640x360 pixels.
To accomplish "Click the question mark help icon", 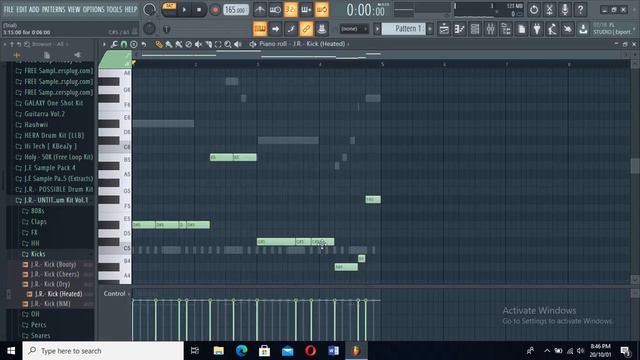I will [580, 10].
